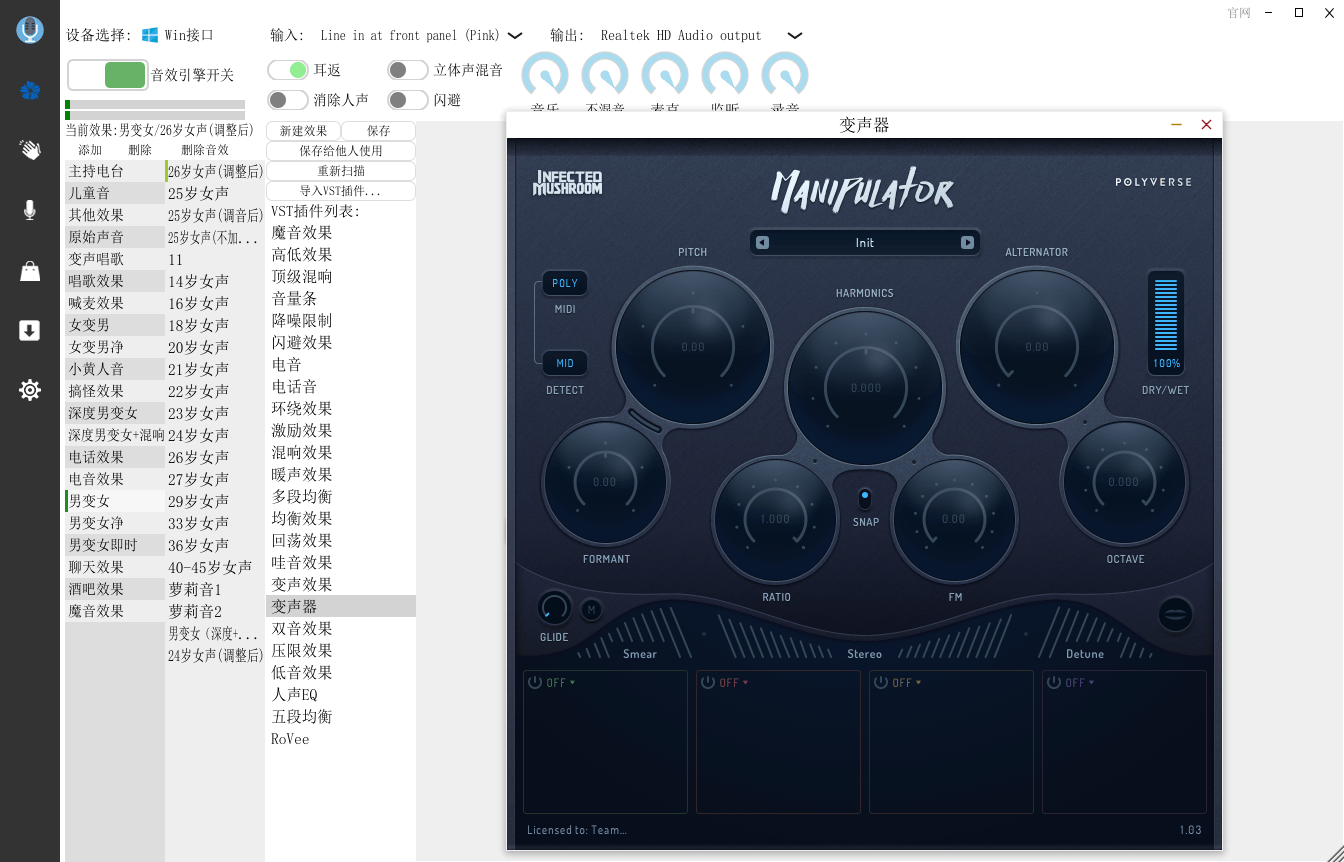Click Infected Mushroom logo in plugin
This screenshot has width=1344, height=862.
coord(567,182)
